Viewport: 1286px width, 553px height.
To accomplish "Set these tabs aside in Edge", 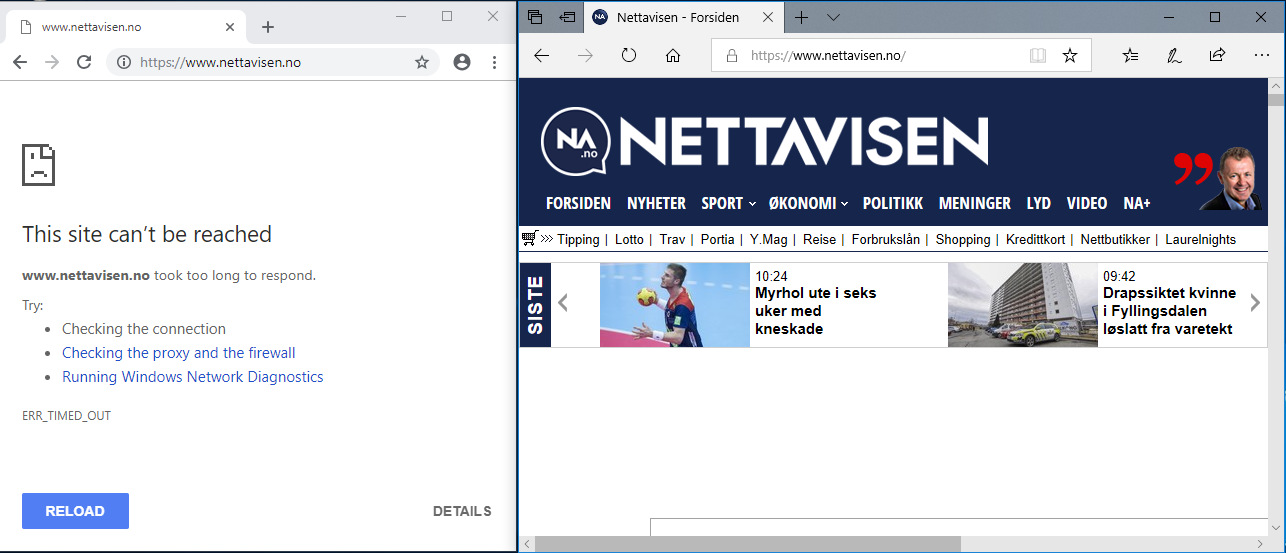I will 567,17.
